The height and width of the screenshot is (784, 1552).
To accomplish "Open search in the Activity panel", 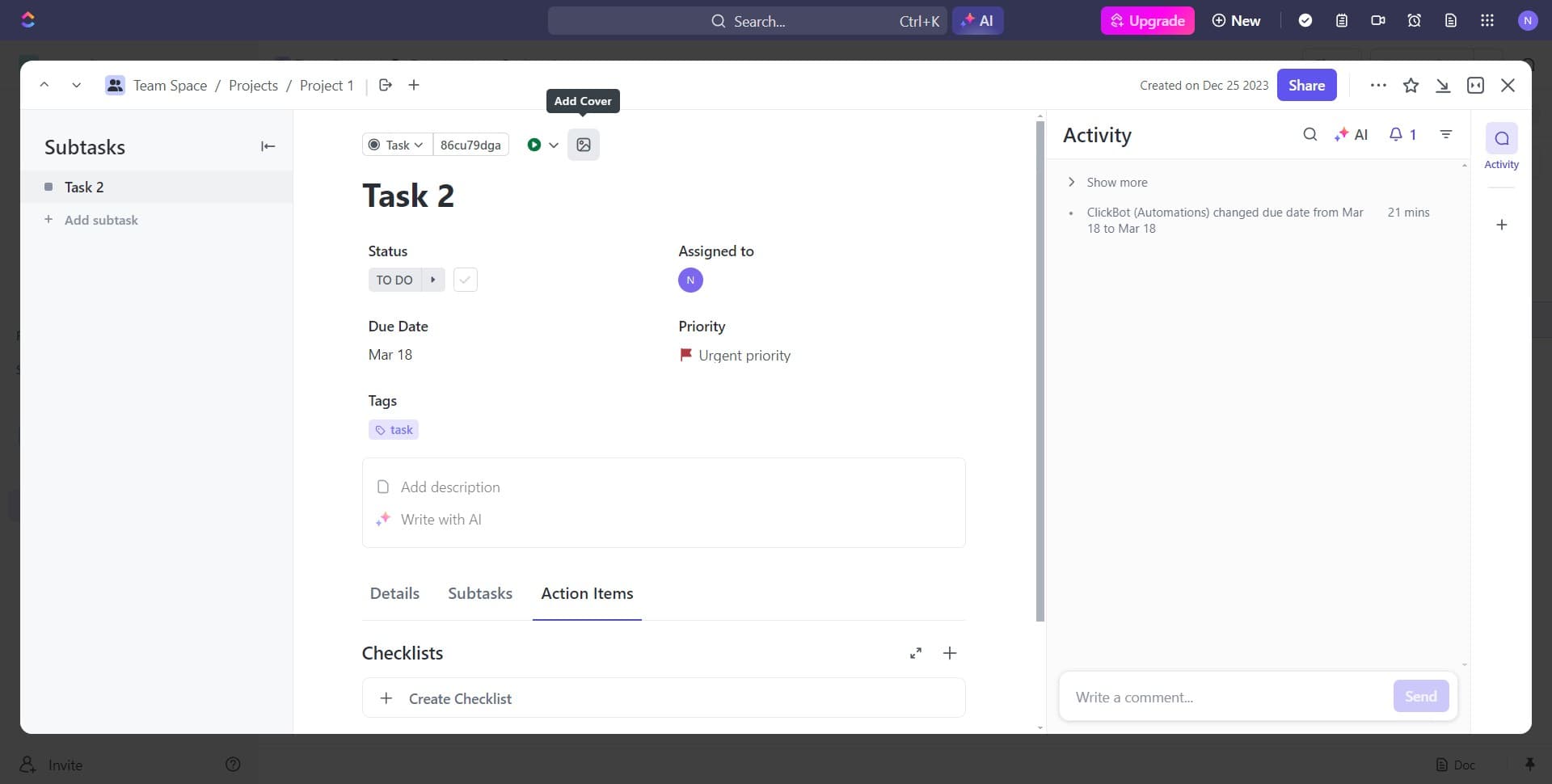I will pos(1309,134).
